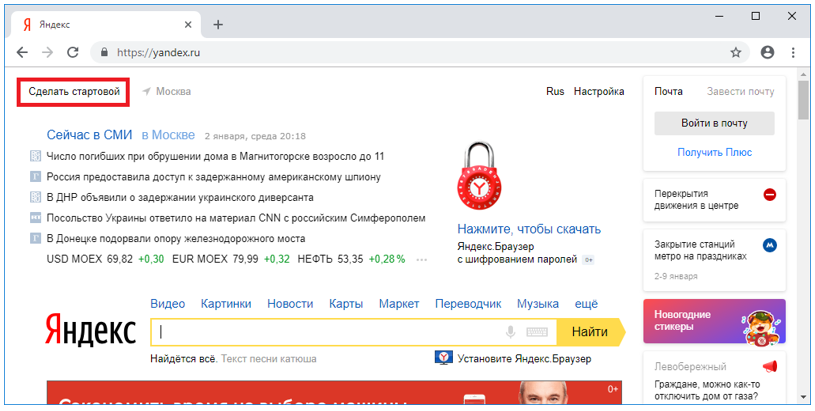
Task: Close the Яндекс tab
Action: pyautogui.click(x=188, y=24)
